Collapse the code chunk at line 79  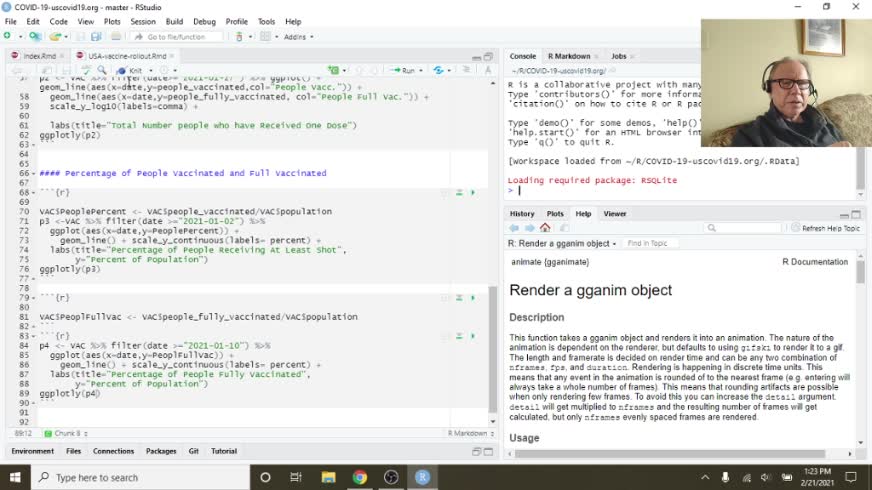point(34,298)
